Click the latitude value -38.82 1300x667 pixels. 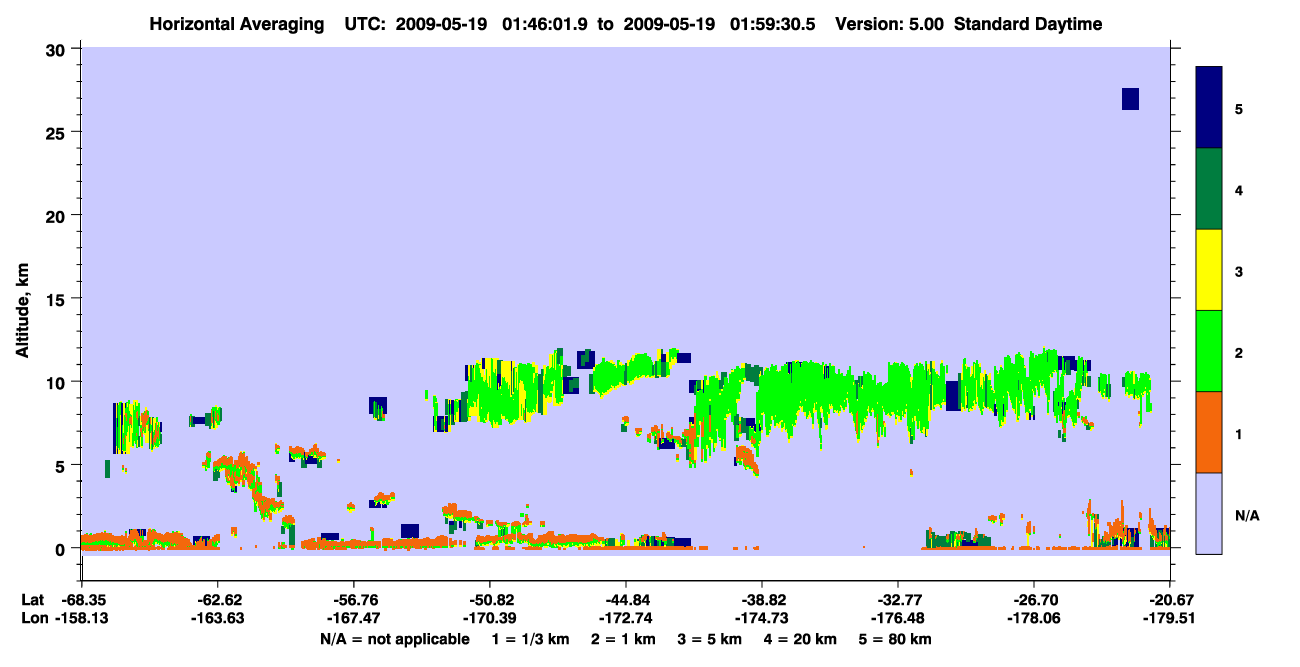(x=762, y=600)
